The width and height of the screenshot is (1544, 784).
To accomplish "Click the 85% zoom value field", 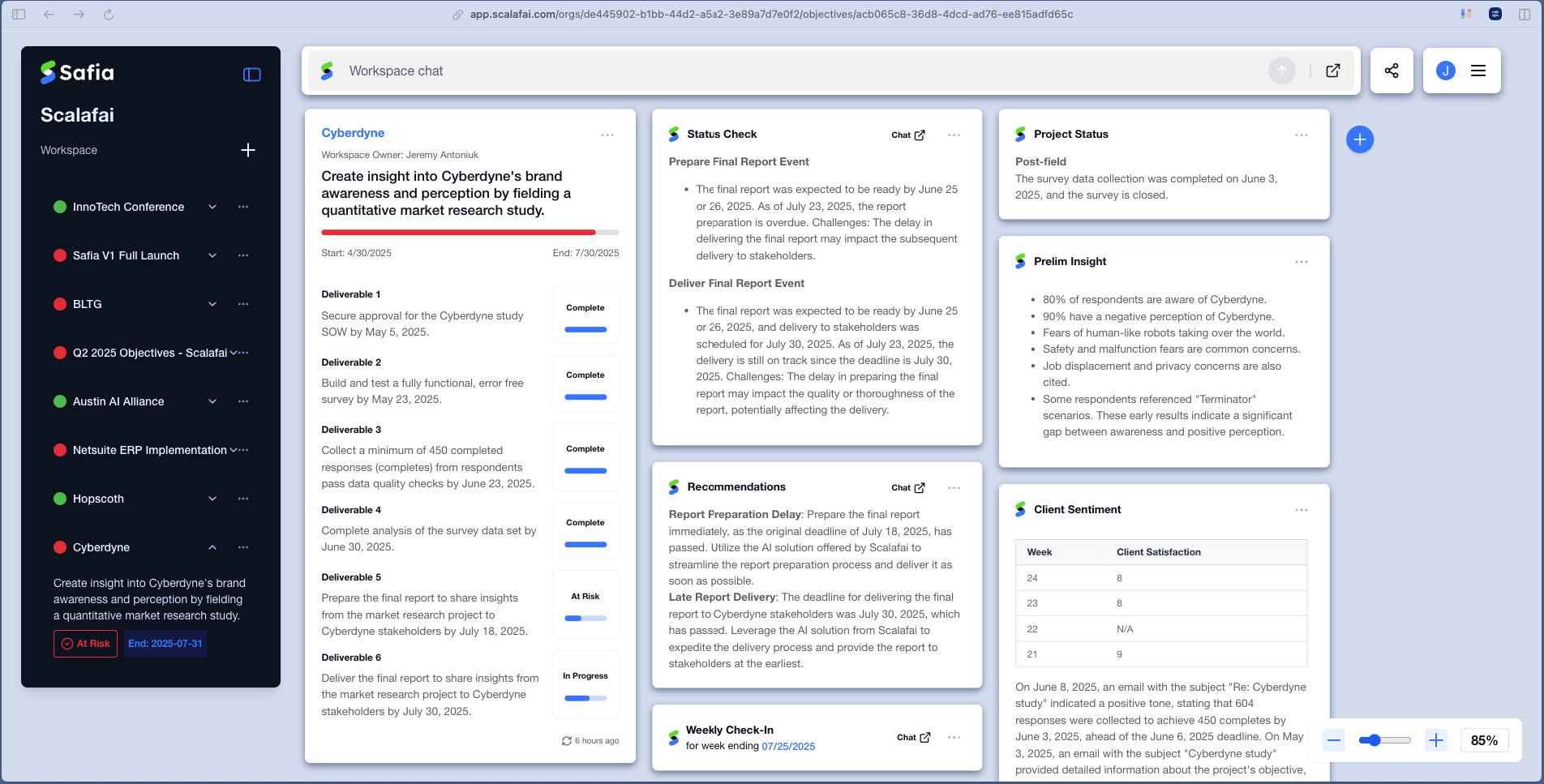I will 1484,740.
